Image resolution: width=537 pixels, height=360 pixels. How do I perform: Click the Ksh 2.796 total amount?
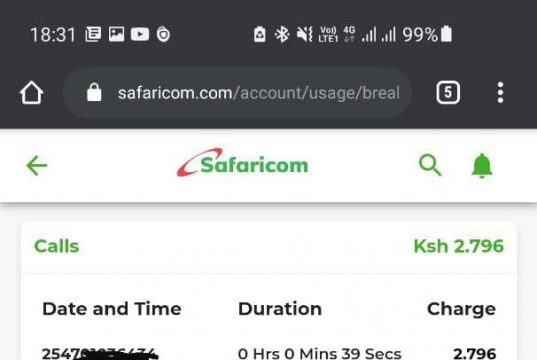tap(459, 246)
